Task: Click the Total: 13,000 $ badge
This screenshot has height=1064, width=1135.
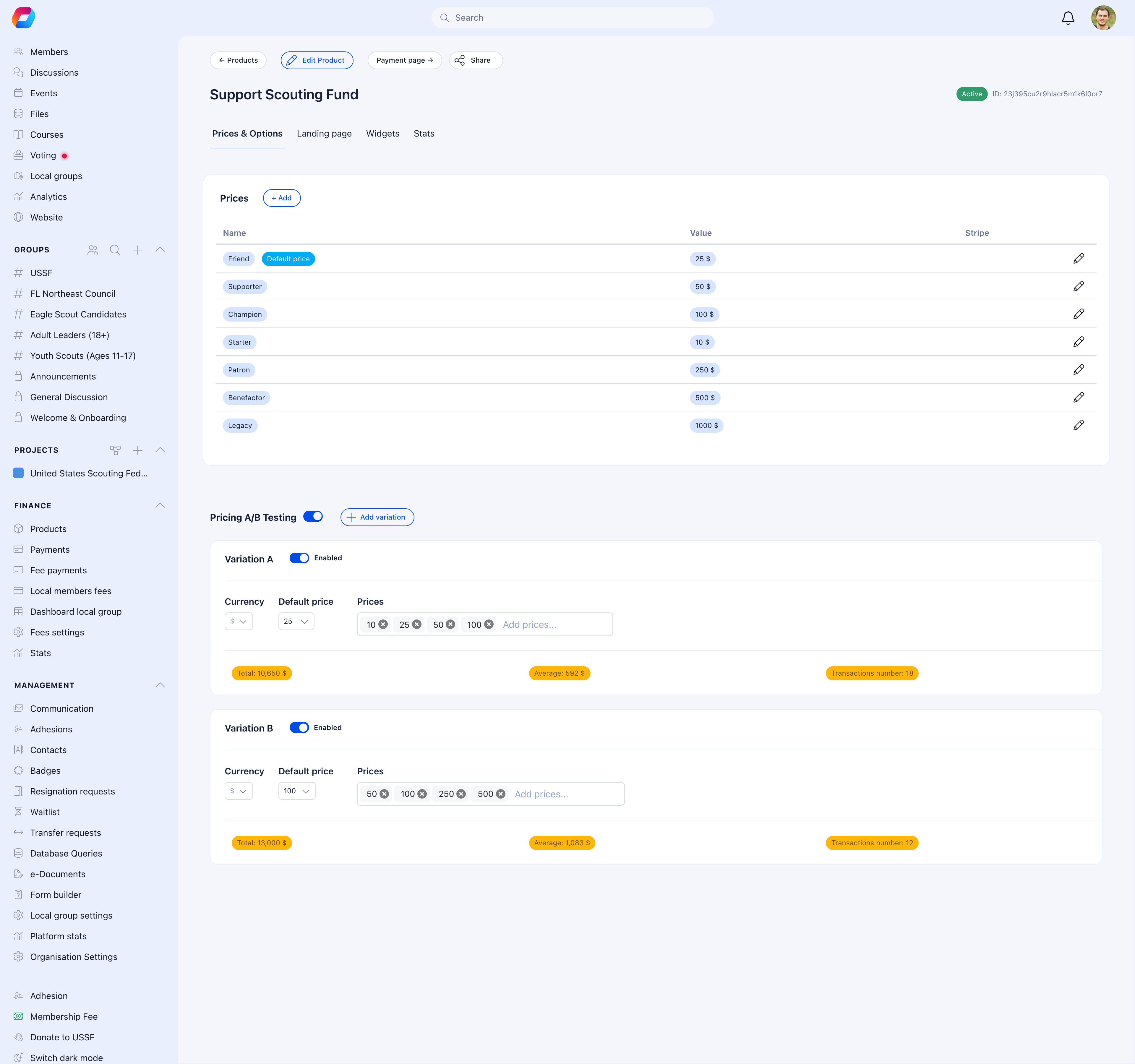Action: tap(262, 843)
